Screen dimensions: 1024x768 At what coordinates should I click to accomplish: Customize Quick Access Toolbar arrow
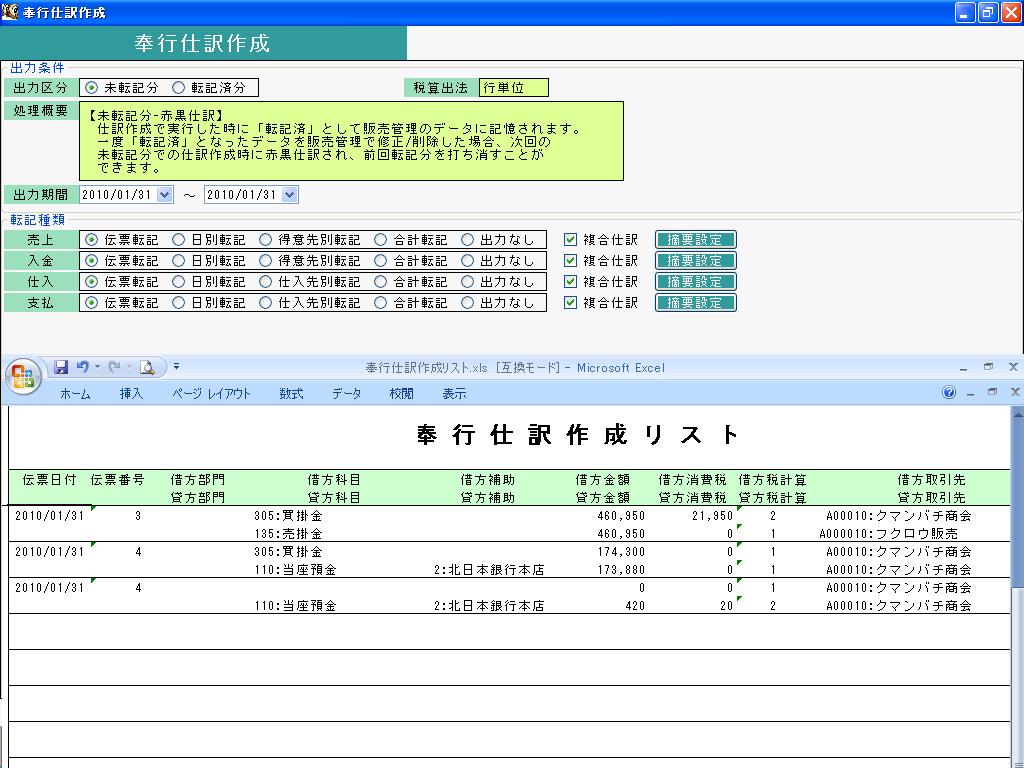[x=176, y=367]
